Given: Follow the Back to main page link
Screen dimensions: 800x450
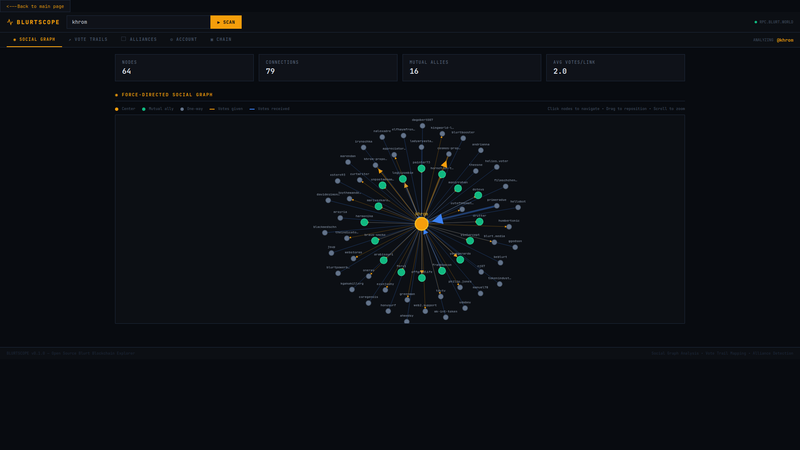Looking at the screenshot, I should click(34, 6).
